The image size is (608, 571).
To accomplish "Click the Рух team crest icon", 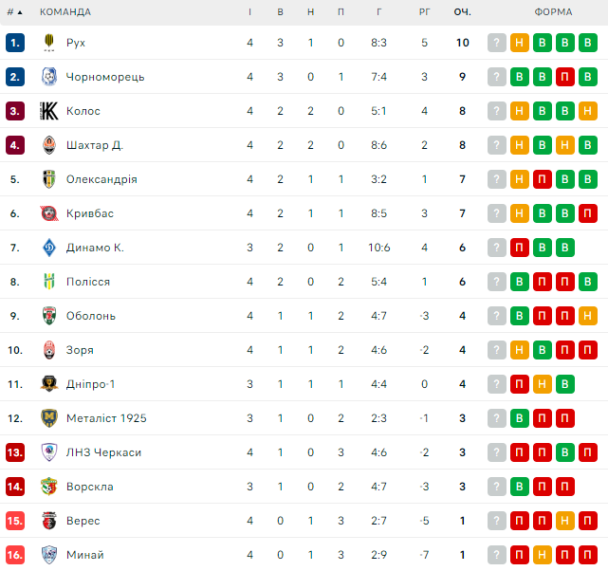I will [49, 43].
